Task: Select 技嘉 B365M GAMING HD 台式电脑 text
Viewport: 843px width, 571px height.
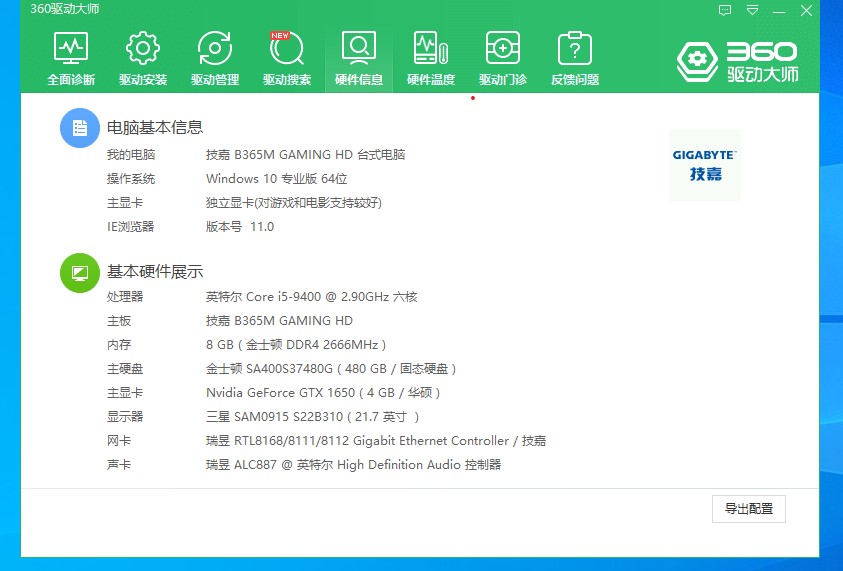Action: pyautogui.click(x=305, y=155)
